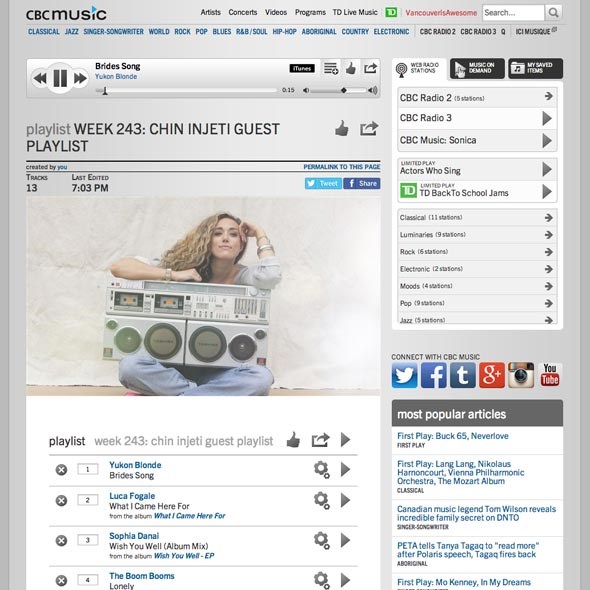The image size is (590, 590).
Task: Open settings gear for Yukon Blonde track
Action: click(x=321, y=469)
